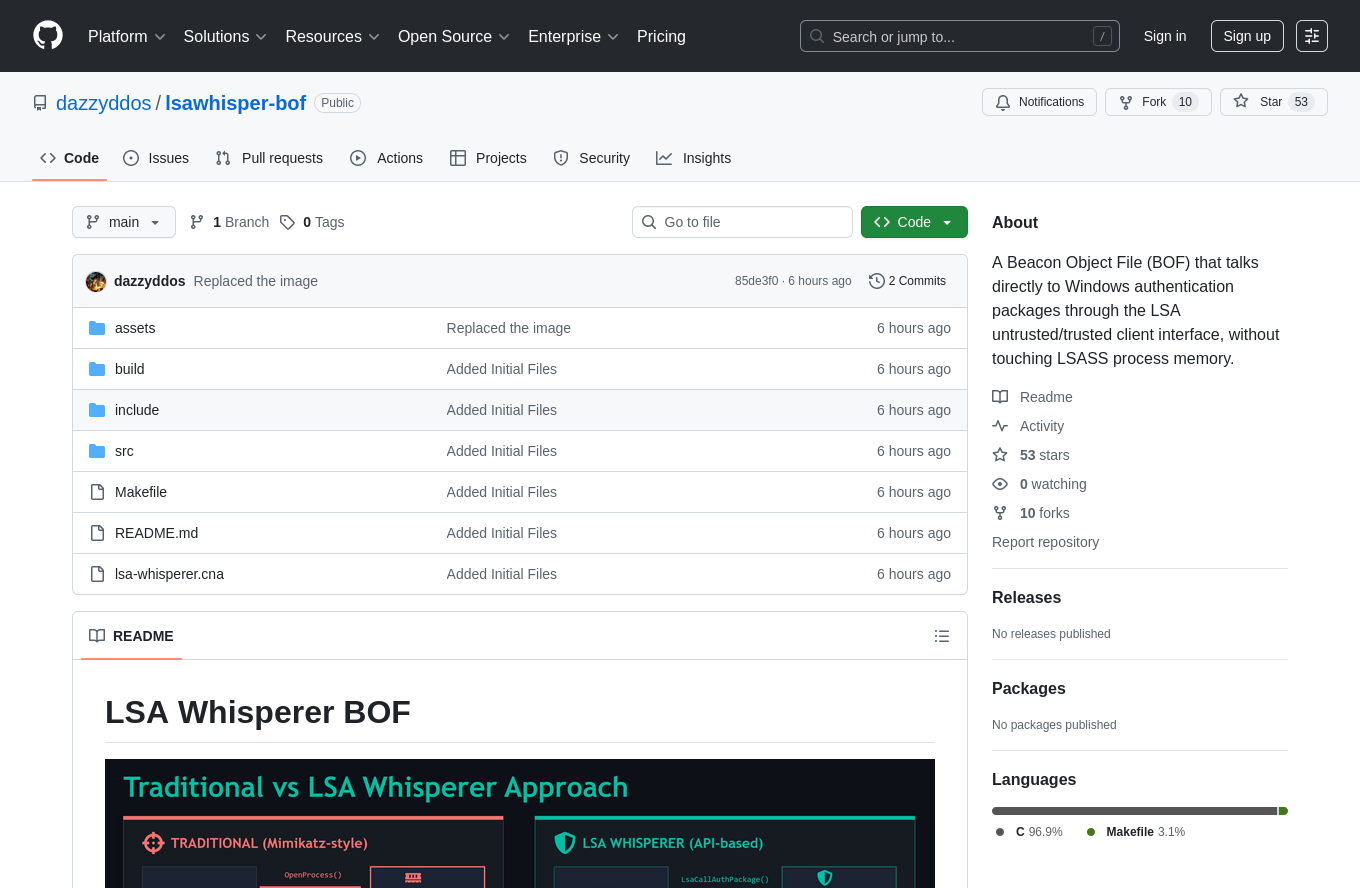Click the C language bar segment
The height and width of the screenshot is (888, 1360).
1133,811
